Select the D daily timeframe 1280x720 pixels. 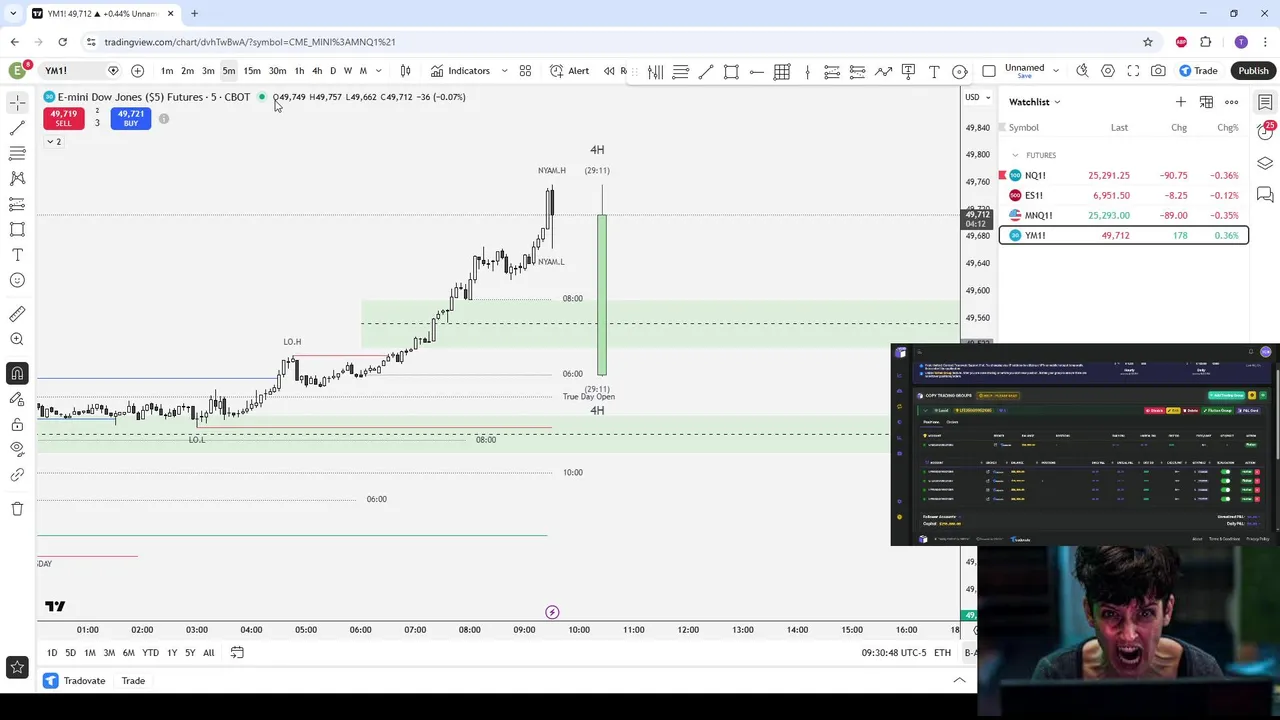pos(333,71)
